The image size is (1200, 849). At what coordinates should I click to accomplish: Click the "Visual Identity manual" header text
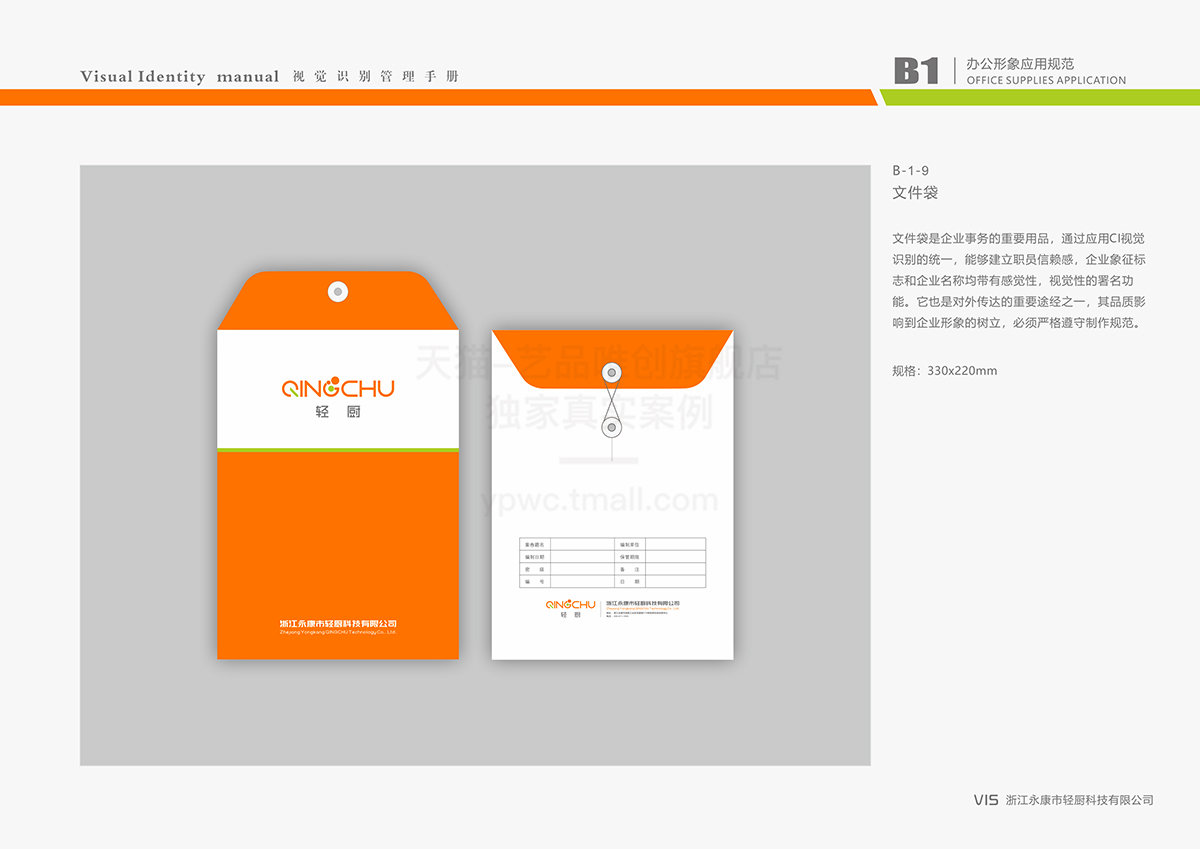click(180, 77)
